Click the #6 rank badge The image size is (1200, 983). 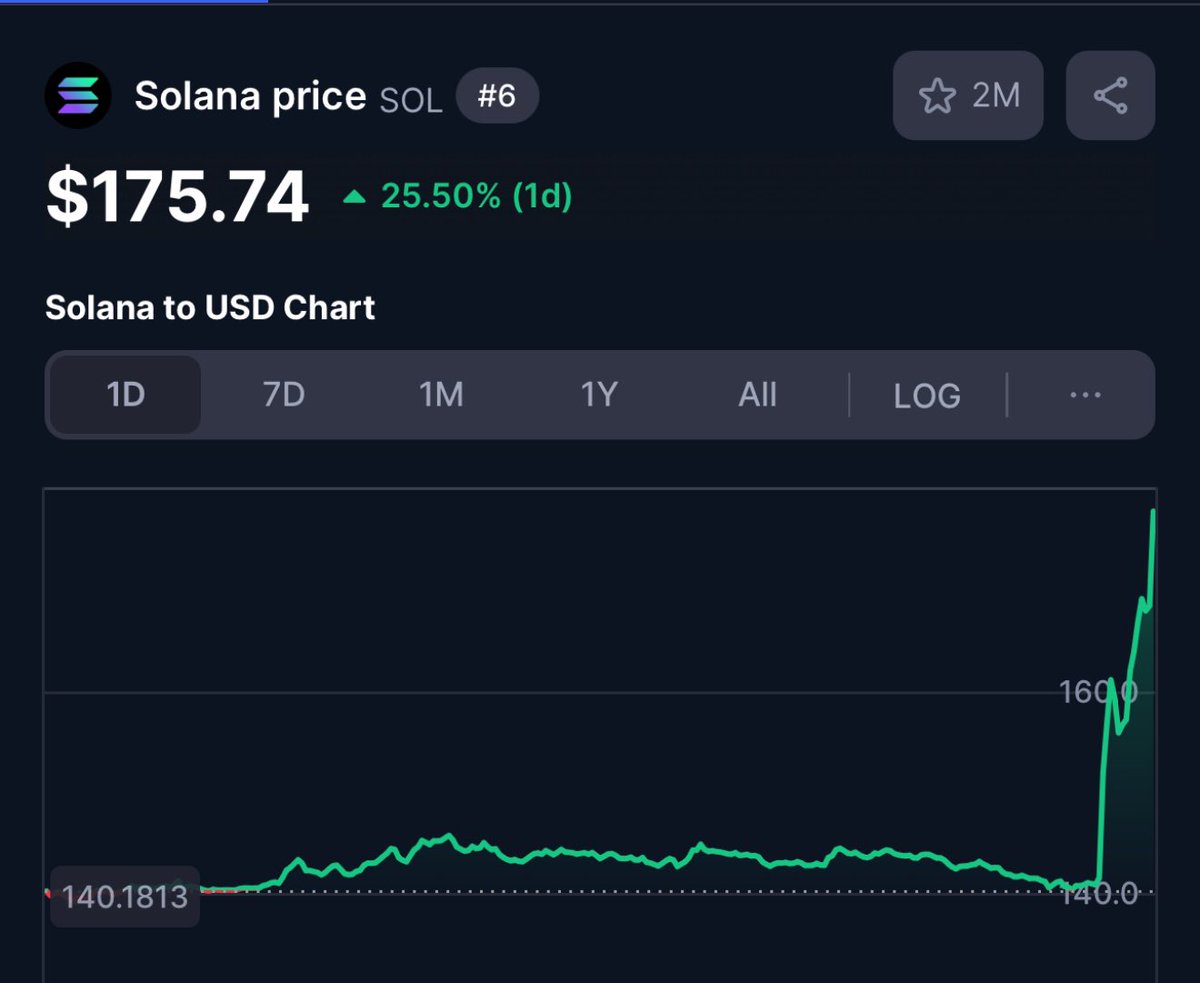(497, 95)
